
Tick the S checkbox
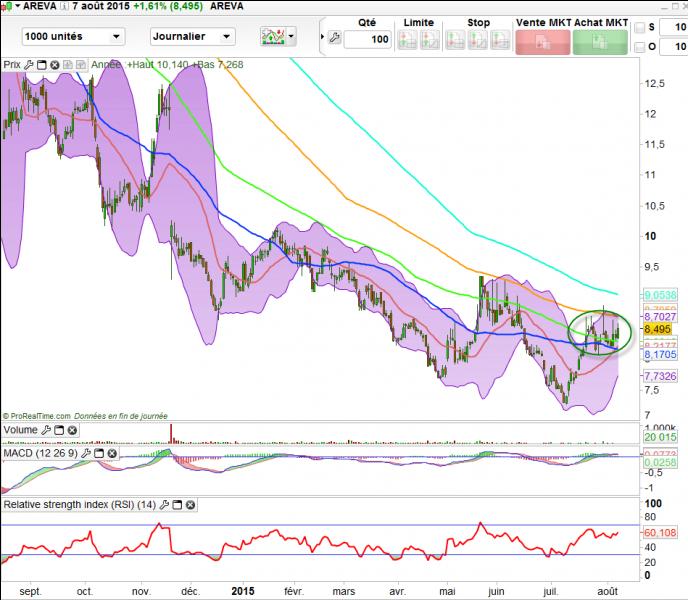(x=640, y=28)
